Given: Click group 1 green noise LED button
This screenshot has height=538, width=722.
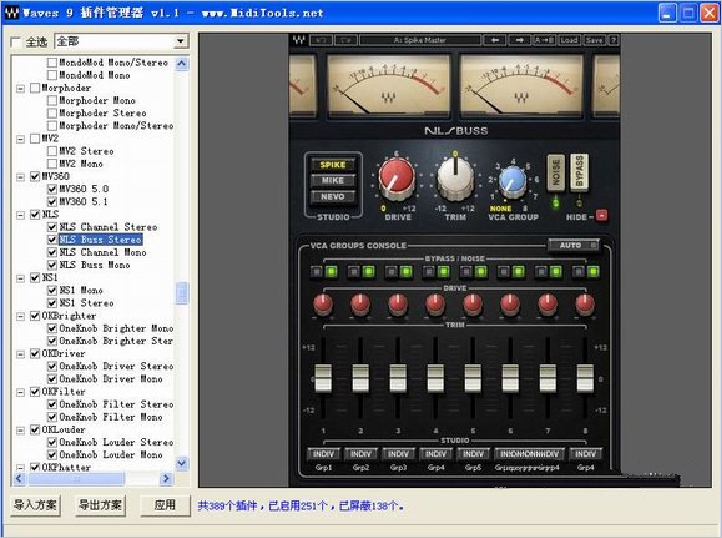Looking at the screenshot, I should click(x=331, y=272).
